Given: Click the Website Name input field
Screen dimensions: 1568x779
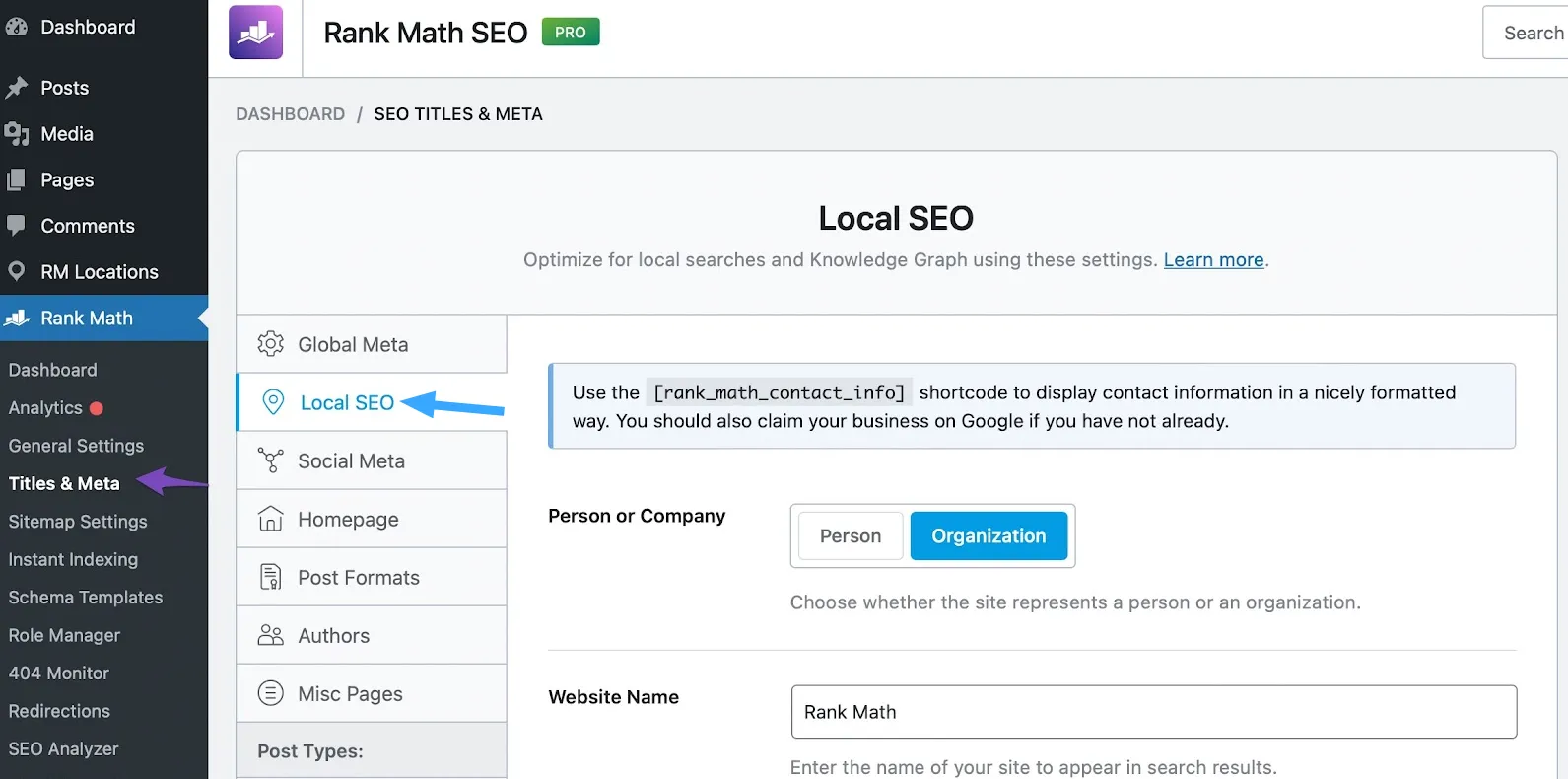Looking at the screenshot, I should click(1153, 712).
